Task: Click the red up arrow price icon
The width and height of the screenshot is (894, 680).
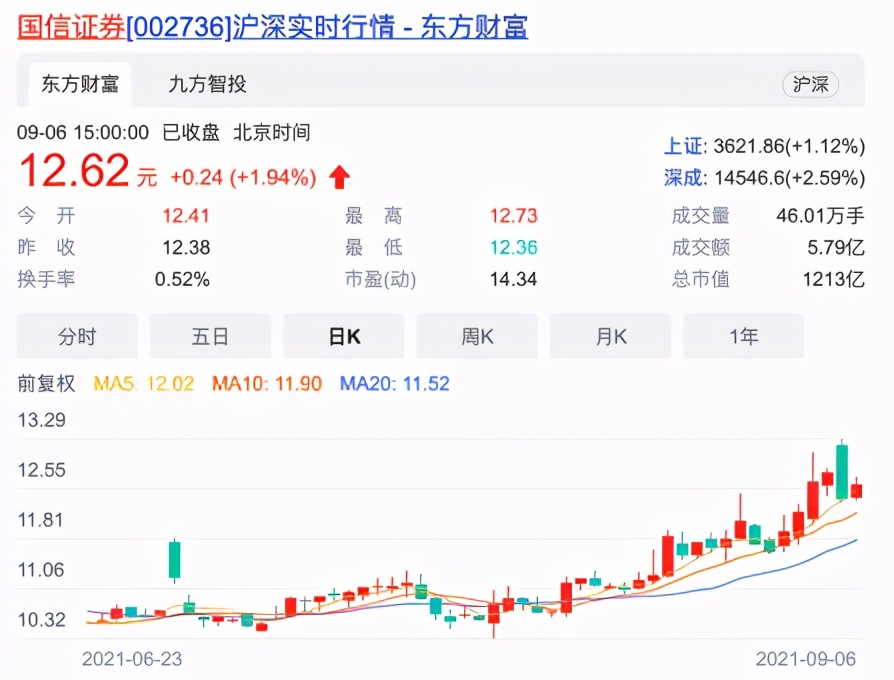Action: click(x=340, y=178)
